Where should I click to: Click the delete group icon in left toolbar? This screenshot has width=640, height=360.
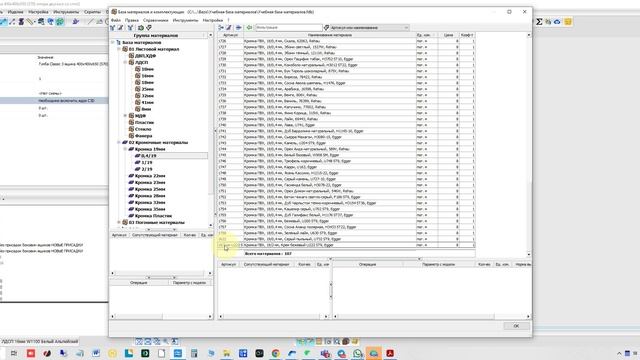(130, 28)
